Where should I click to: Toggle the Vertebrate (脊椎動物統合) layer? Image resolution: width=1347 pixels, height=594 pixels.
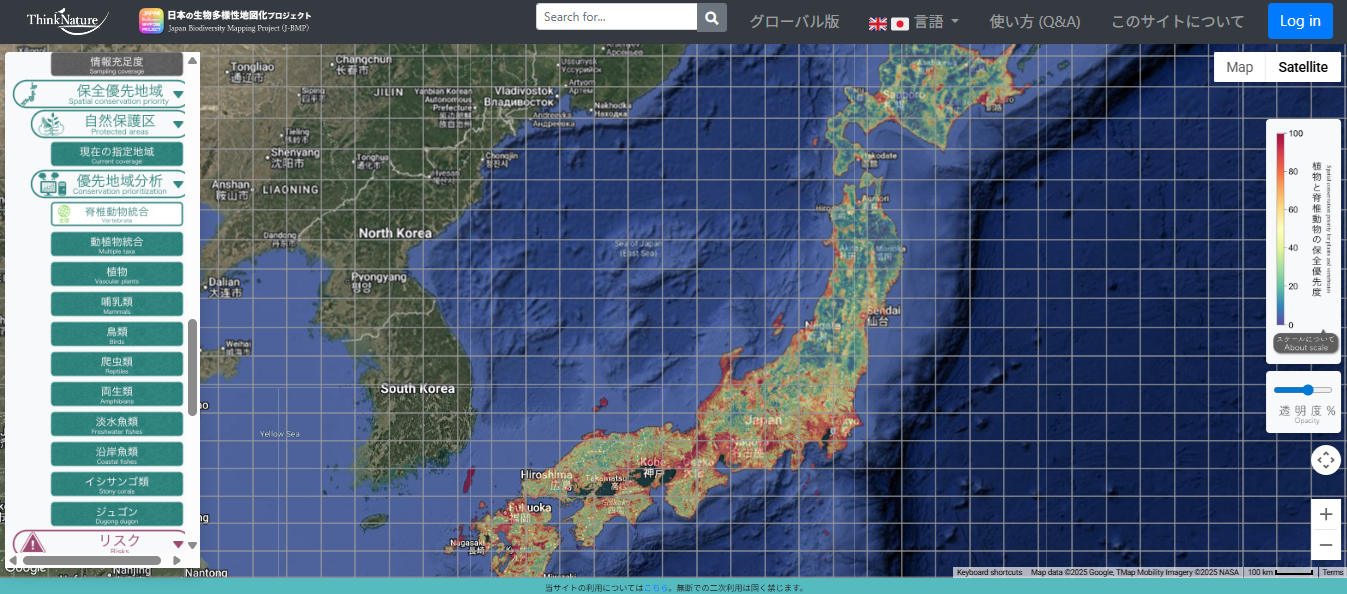click(117, 214)
